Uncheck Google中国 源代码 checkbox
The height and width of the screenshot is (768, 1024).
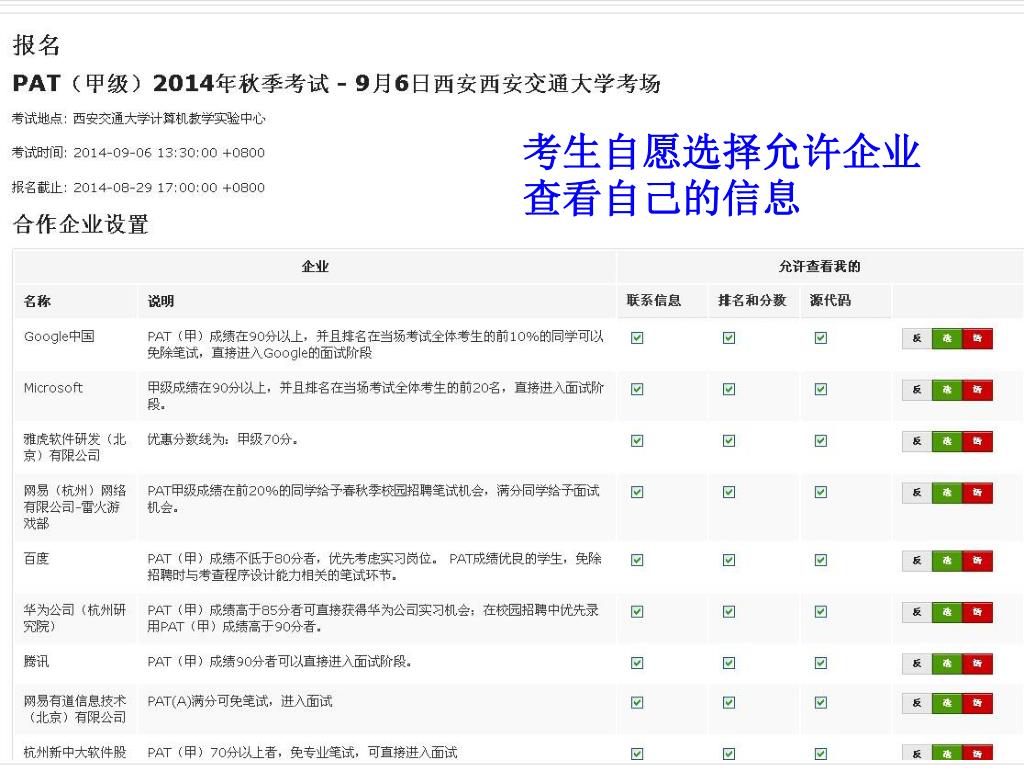[821, 338]
